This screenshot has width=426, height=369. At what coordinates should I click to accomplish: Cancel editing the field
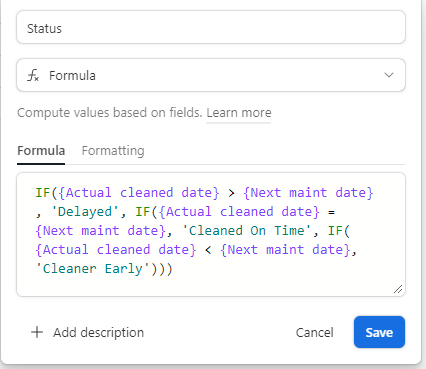point(314,332)
